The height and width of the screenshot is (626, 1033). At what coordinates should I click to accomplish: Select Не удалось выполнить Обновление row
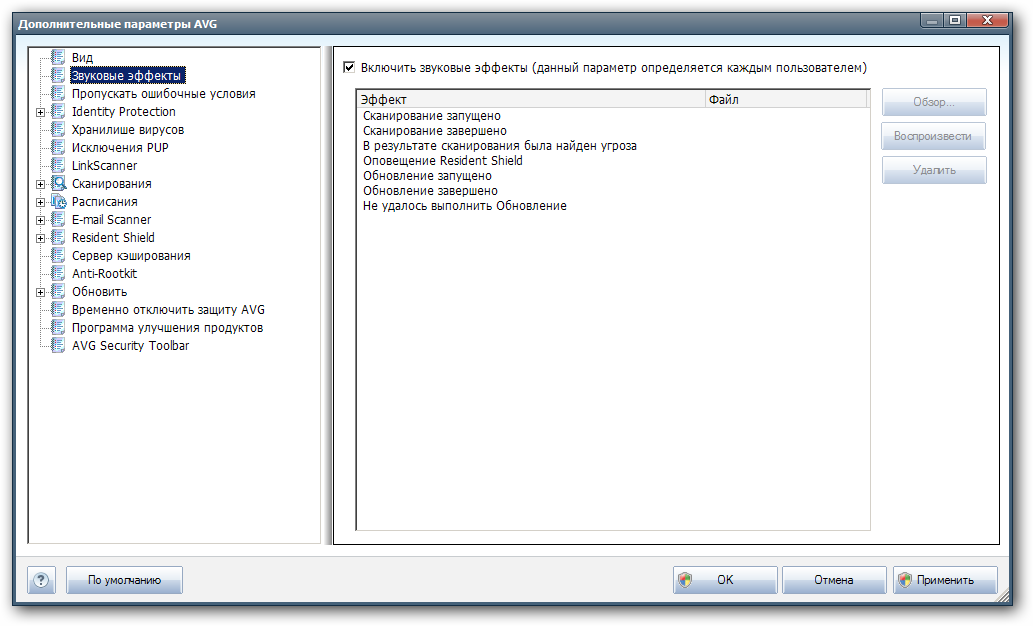pyautogui.click(x=613, y=206)
